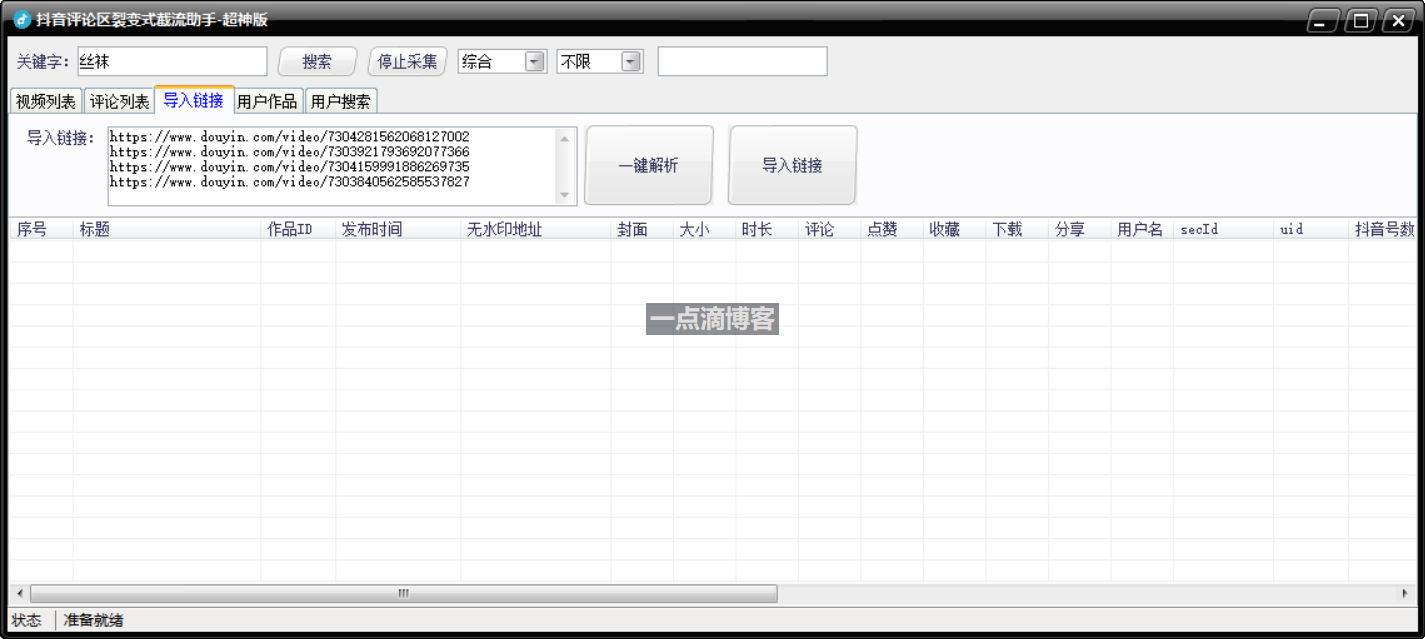Screen dimensions: 1425x639
Task: Click the 时长 column header
Action: pyautogui.click(x=767, y=229)
